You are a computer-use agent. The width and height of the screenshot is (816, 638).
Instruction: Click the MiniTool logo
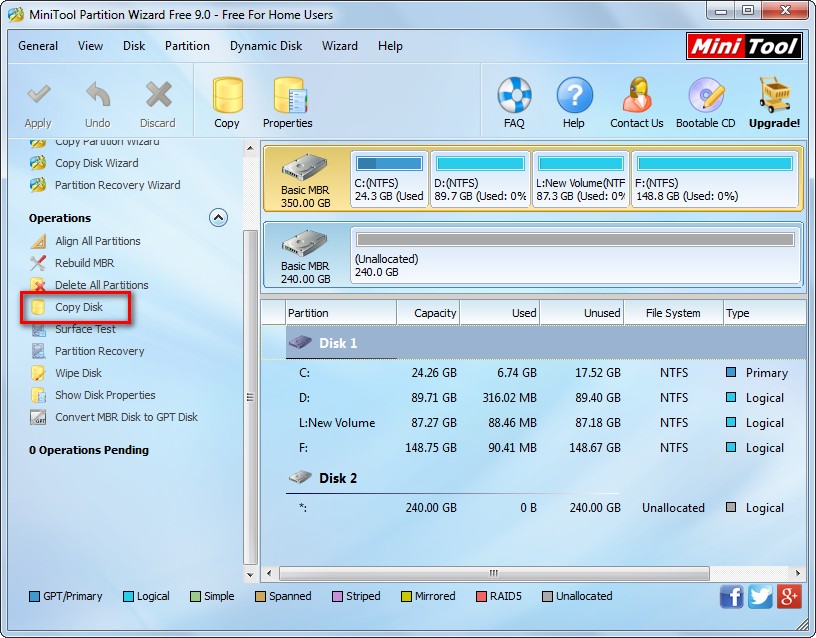pos(744,46)
